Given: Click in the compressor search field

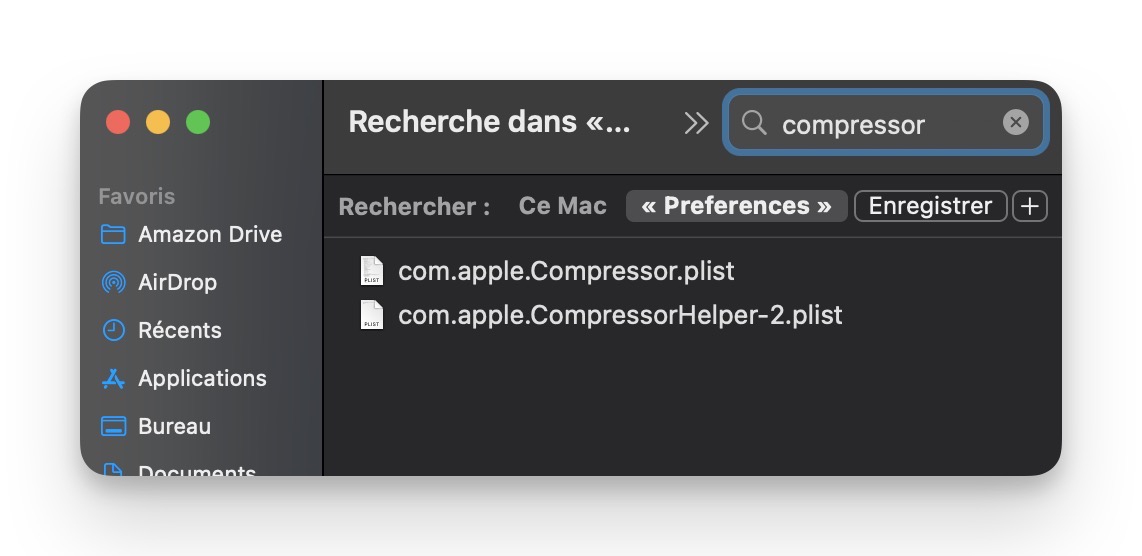Looking at the screenshot, I should (880, 124).
